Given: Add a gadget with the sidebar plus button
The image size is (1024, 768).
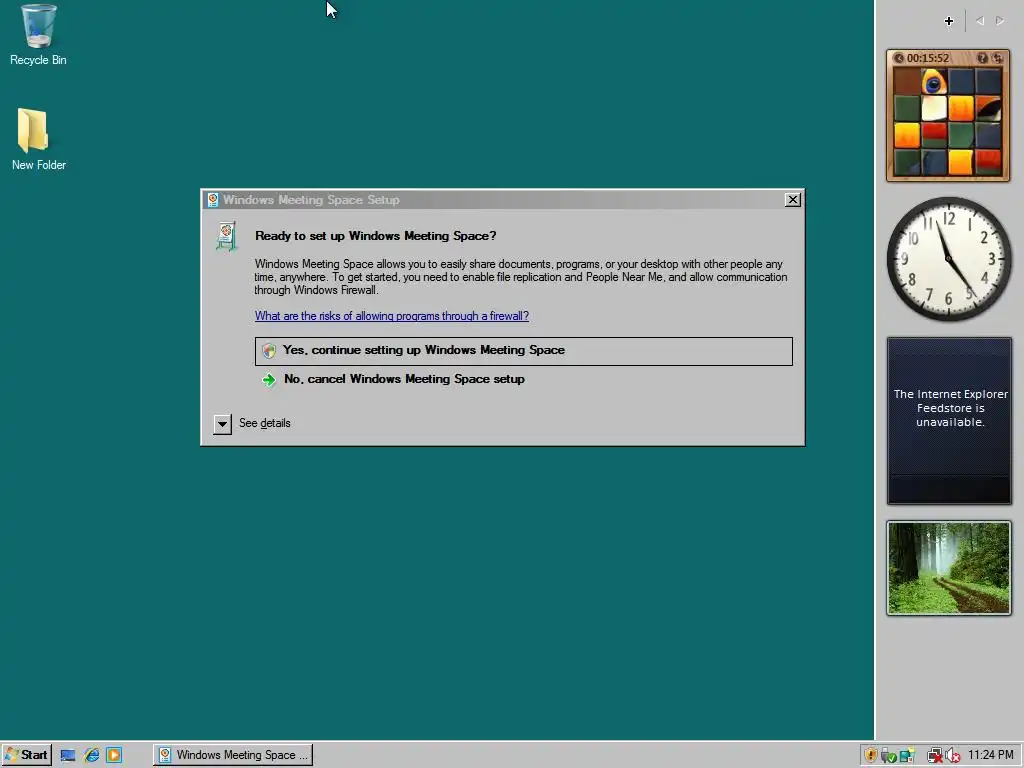Looking at the screenshot, I should pos(949,21).
